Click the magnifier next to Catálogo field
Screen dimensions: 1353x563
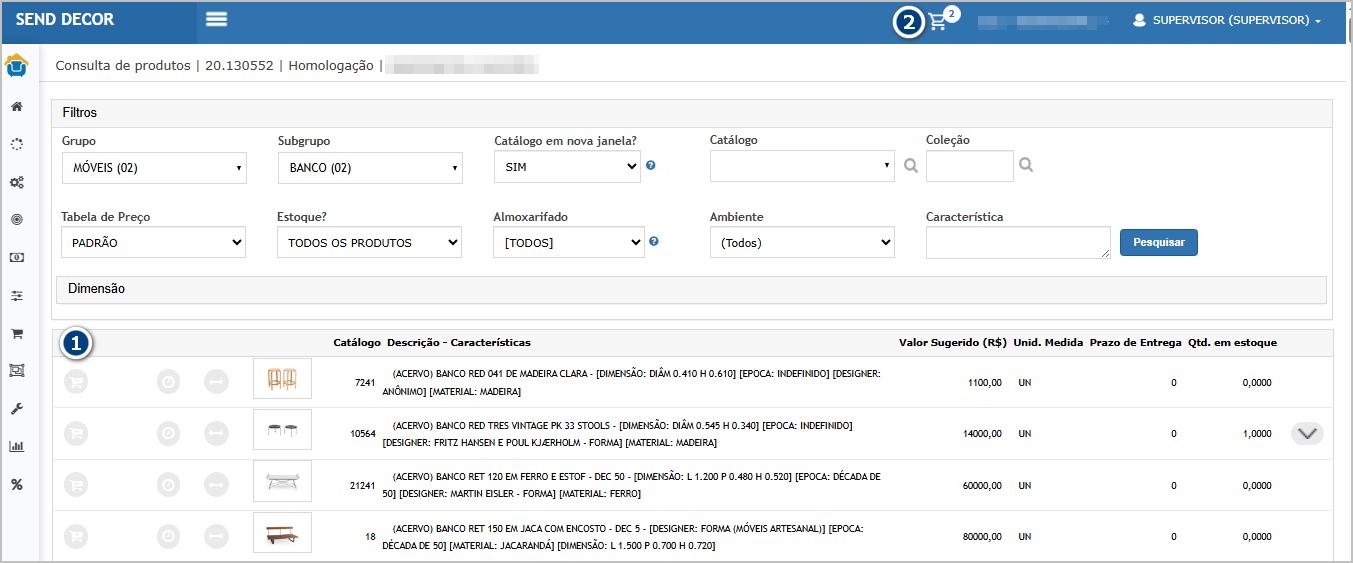click(910, 166)
